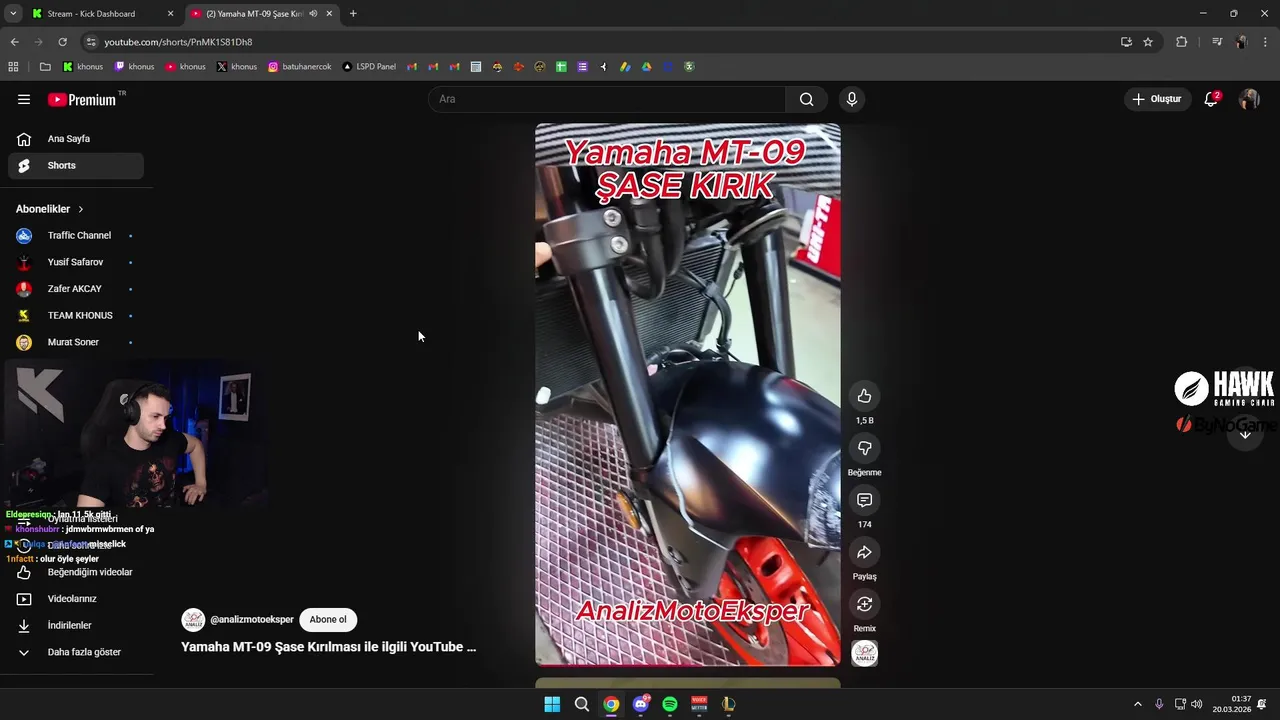The width and height of the screenshot is (1280, 720).
Task: Subscribe with the Abone ol button
Action: click(x=328, y=619)
